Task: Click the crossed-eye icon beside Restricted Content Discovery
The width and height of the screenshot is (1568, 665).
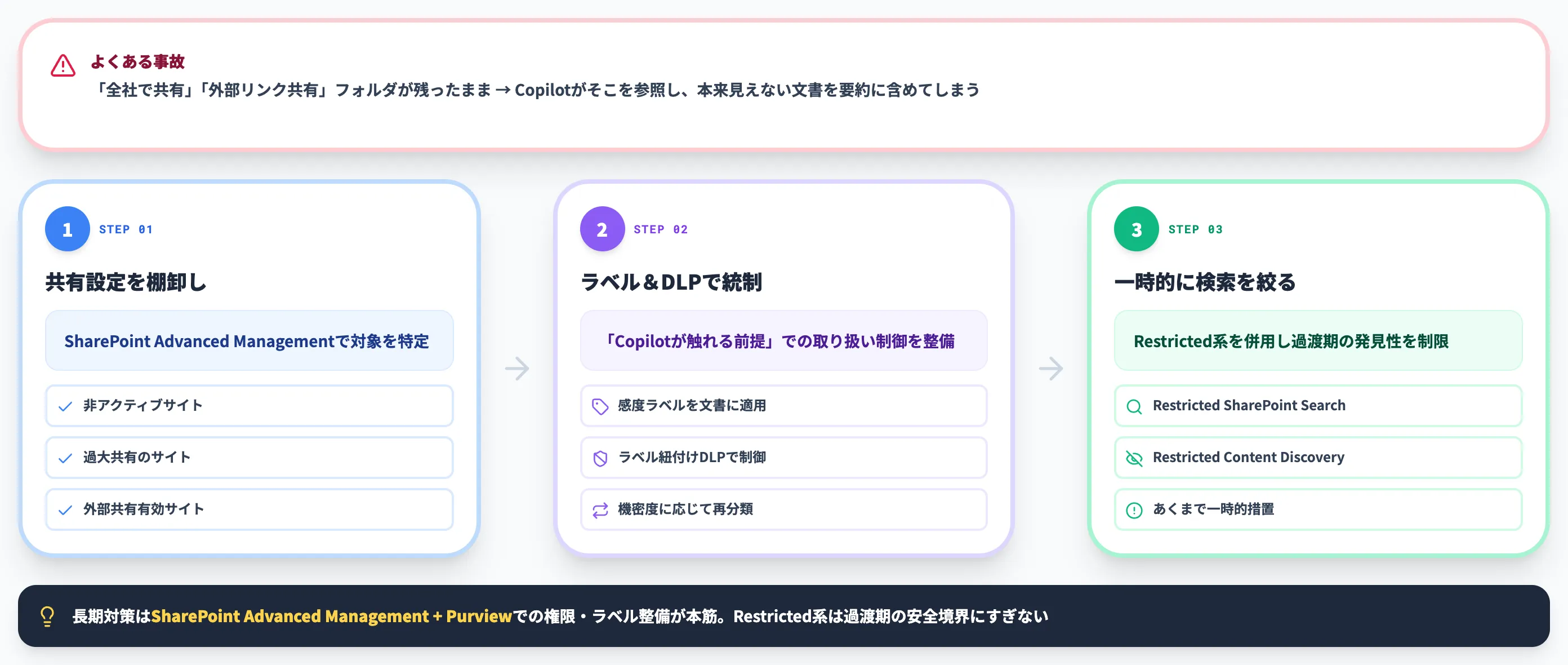Action: click(x=1134, y=458)
